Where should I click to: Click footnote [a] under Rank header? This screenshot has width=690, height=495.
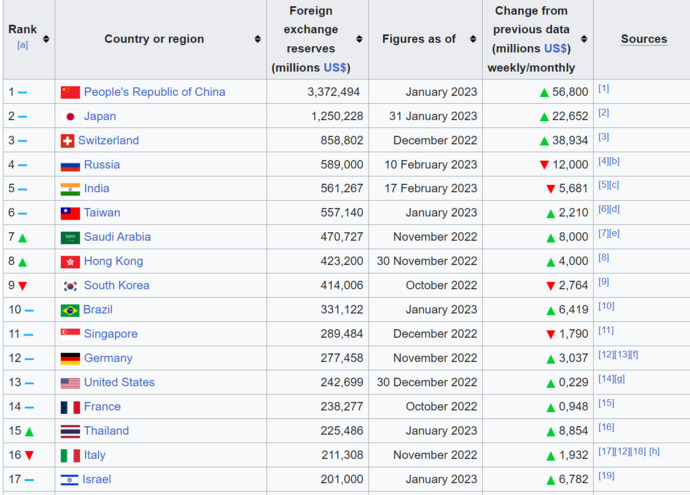pyautogui.click(x=22, y=45)
